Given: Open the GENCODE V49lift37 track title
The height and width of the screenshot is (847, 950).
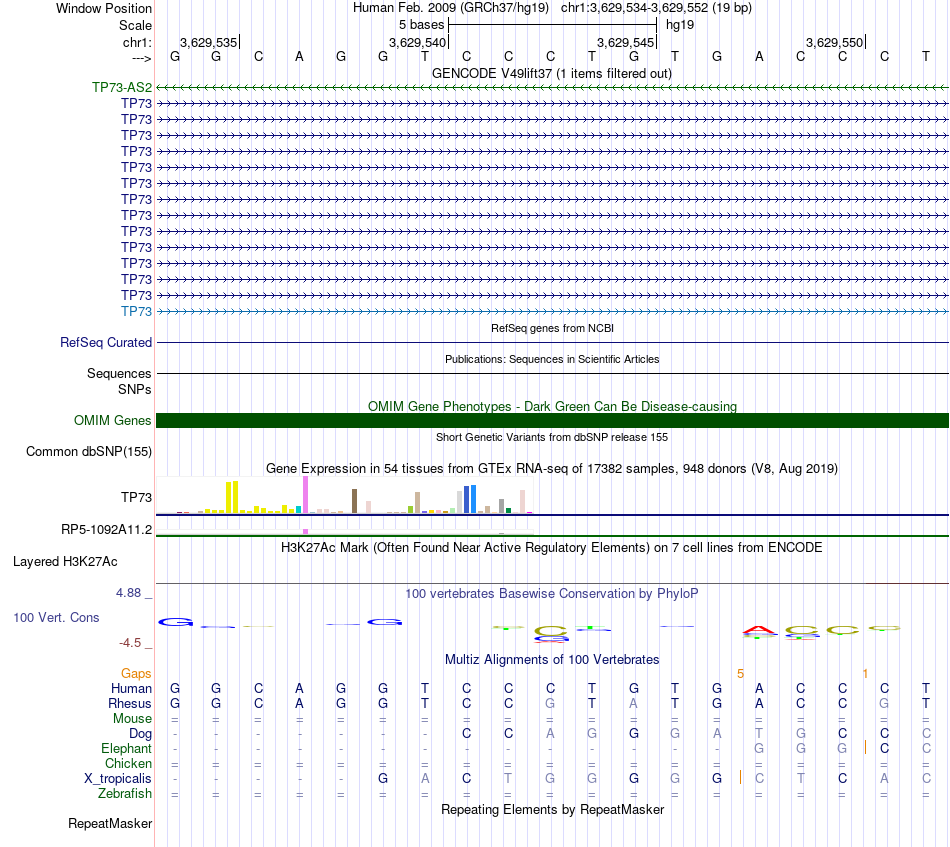Looking at the screenshot, I should point(552,73).
